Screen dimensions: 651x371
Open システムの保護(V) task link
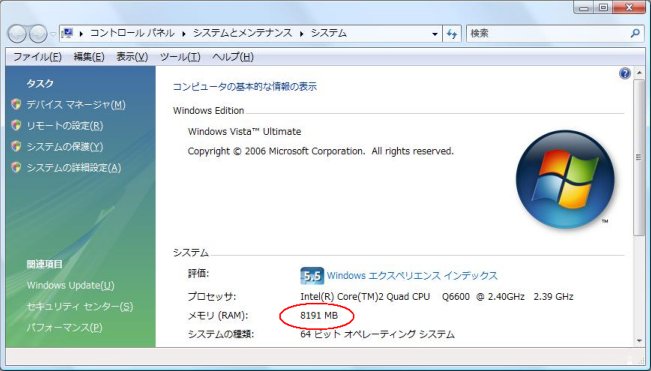(65, 147)
